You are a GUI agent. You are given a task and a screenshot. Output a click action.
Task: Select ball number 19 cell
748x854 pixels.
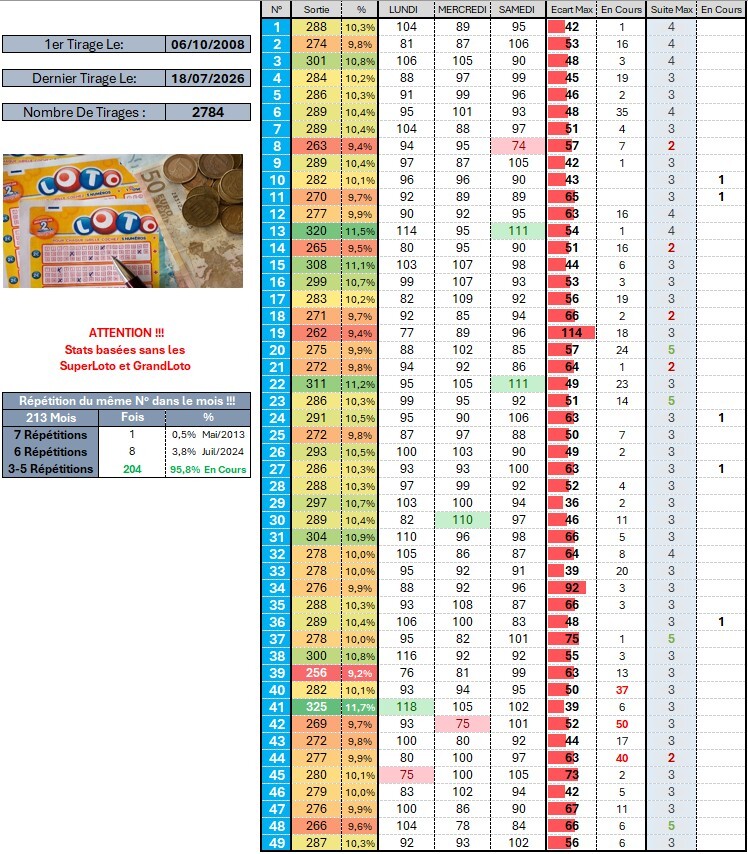coord(277,333)
